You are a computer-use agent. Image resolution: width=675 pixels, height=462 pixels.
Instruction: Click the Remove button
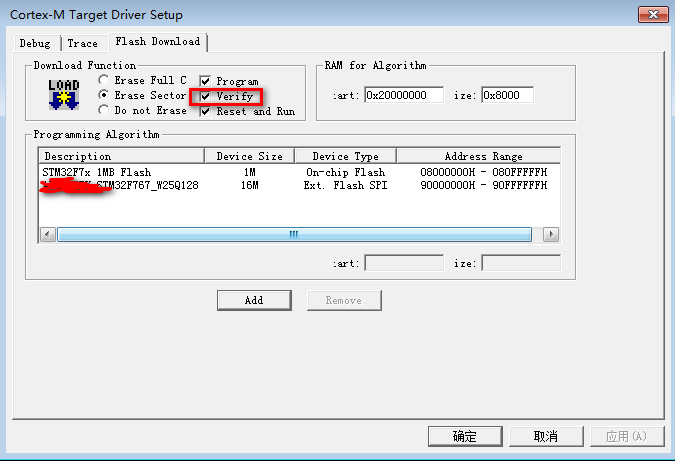[344, 300]
